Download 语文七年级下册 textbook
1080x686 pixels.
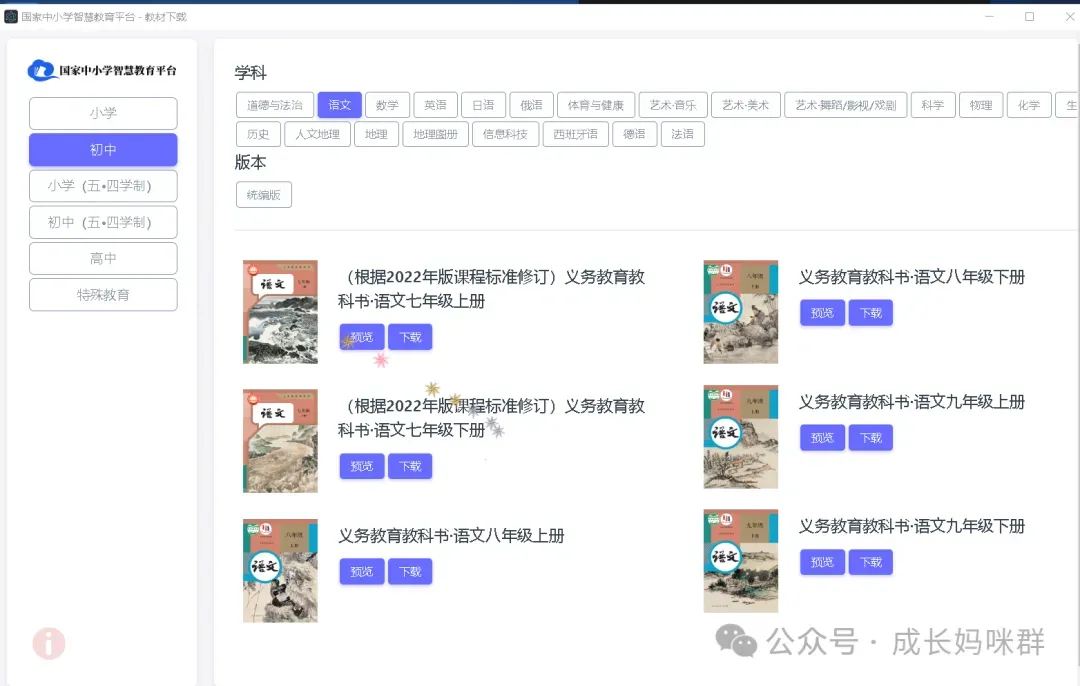(x=410, y=466)
